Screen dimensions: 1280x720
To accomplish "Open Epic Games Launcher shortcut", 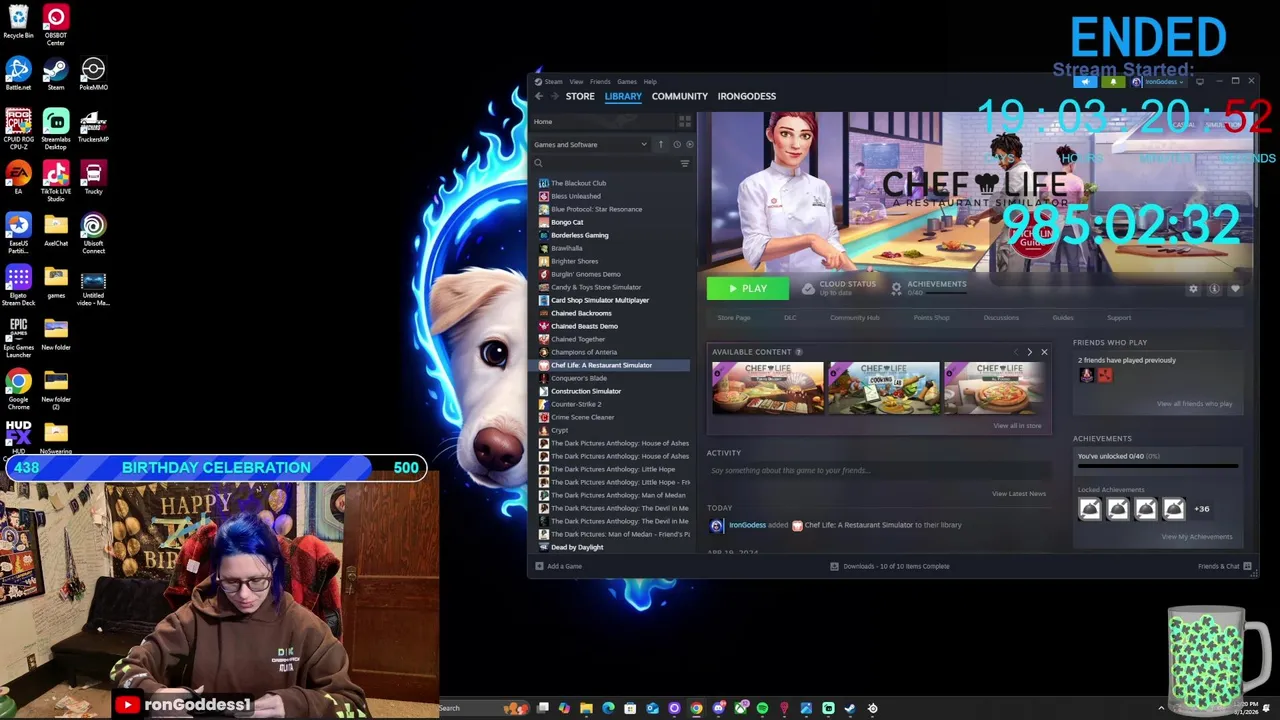I will point(18,338).
